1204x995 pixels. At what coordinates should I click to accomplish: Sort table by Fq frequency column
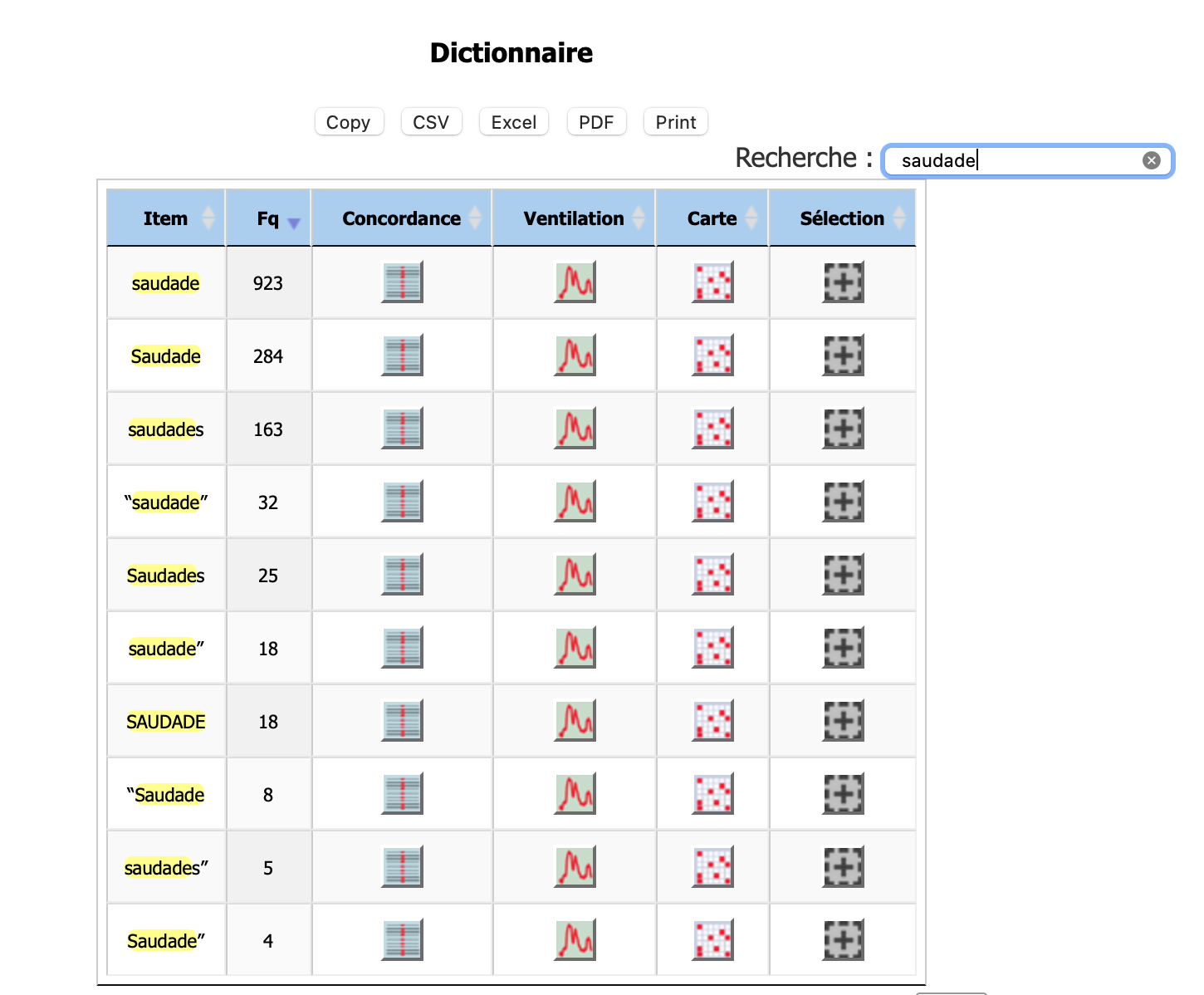(268, 218)
